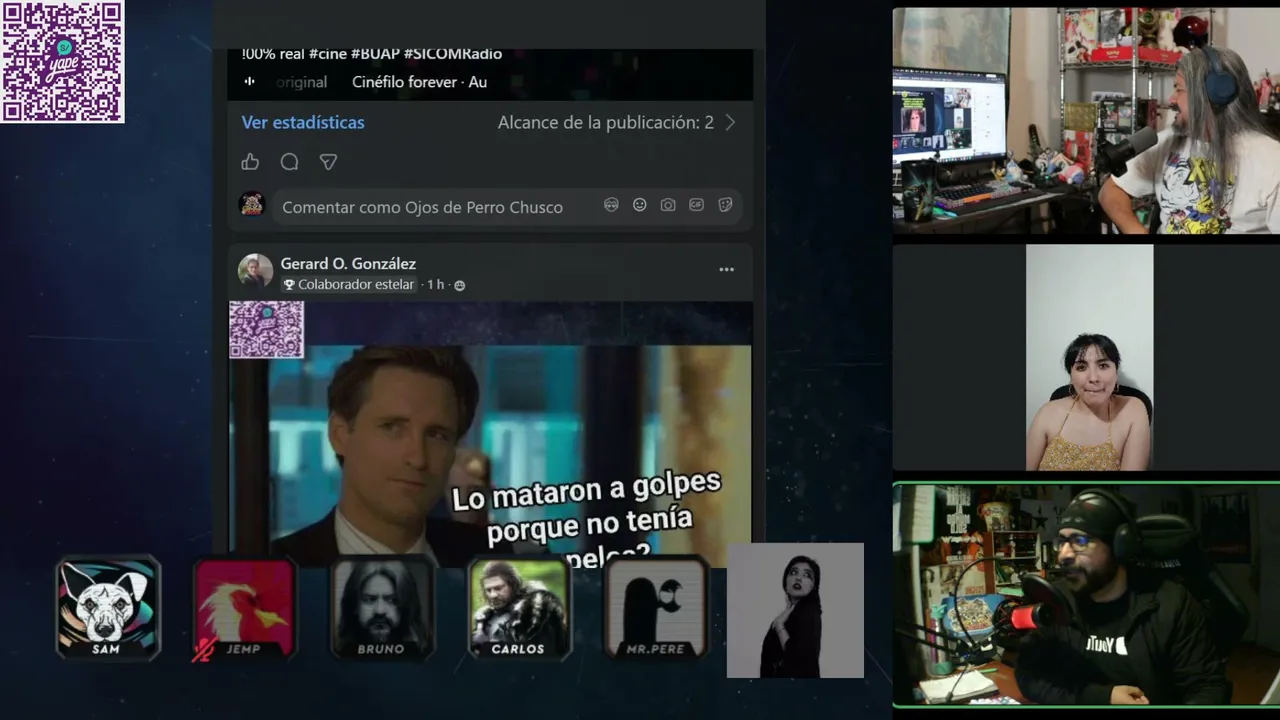Open the three-dot menu on Gerard's post
Viewport: 1280px width, 720px height.
(x=727, y=269)
